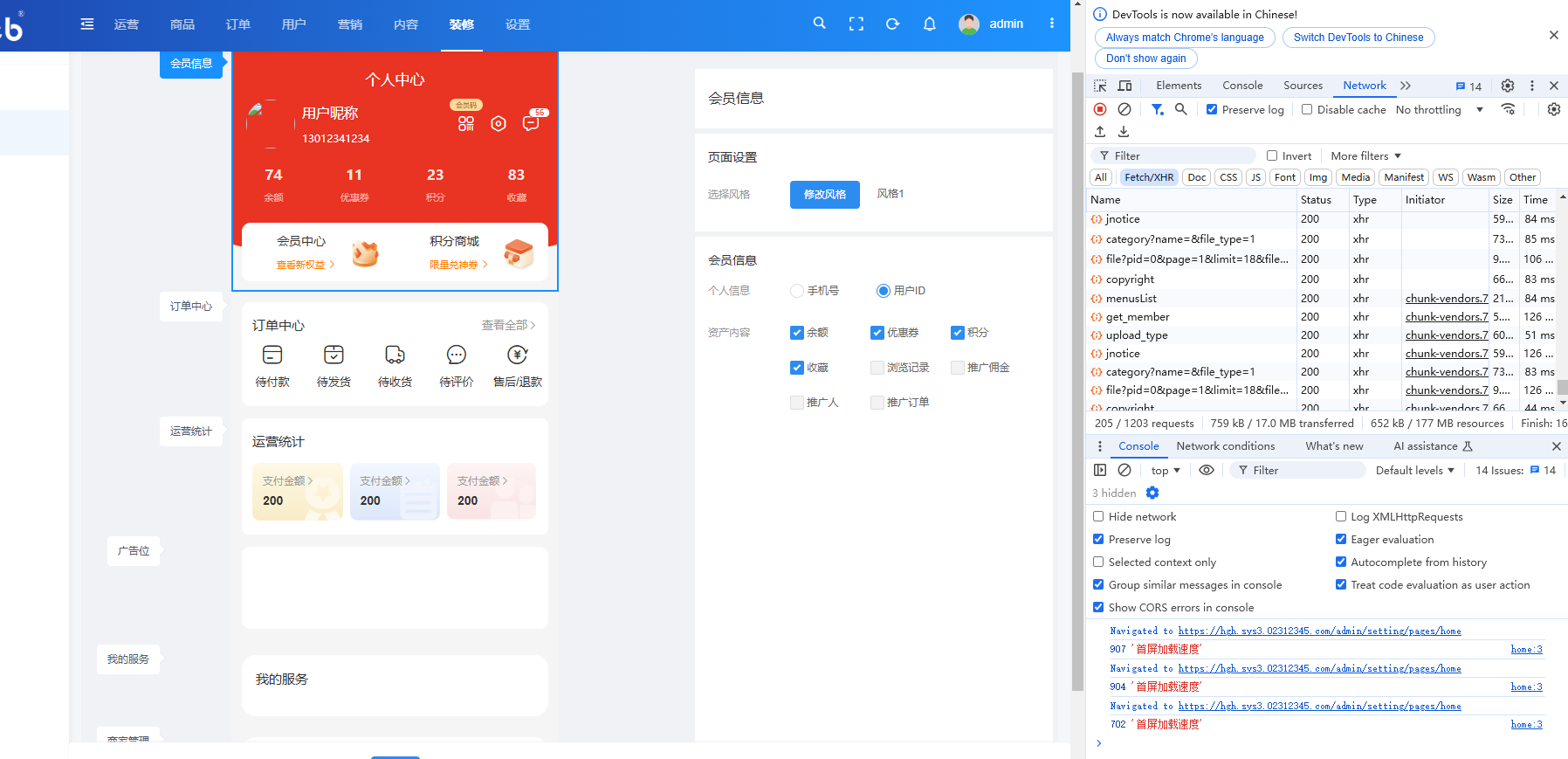Screen dimensions: 1568x759
Task: Switch to the Elements tab
Action: (1179, 86)
